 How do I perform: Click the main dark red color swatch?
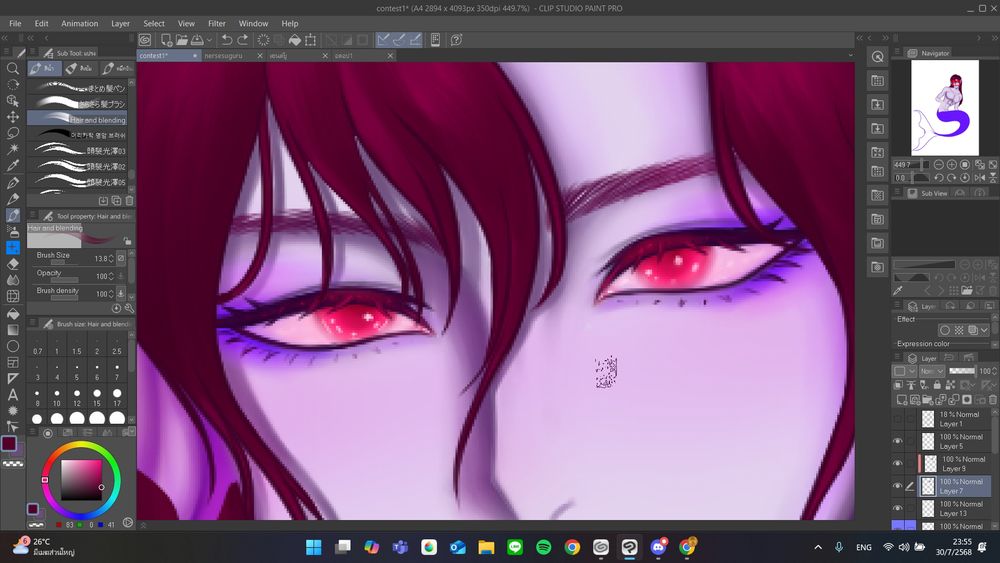(x=9, y=443)
